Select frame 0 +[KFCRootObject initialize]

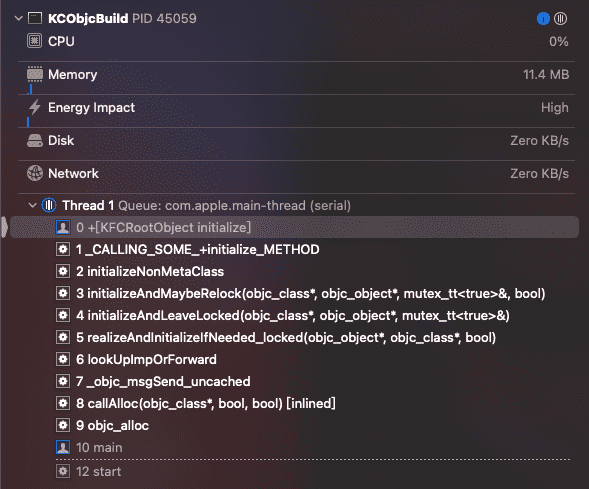coord(294,227)
